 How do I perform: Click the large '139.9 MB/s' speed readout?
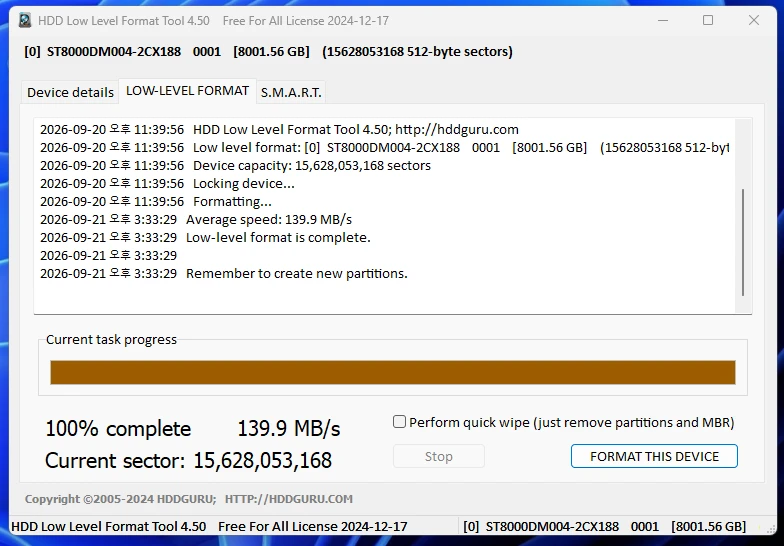point(288,428)
